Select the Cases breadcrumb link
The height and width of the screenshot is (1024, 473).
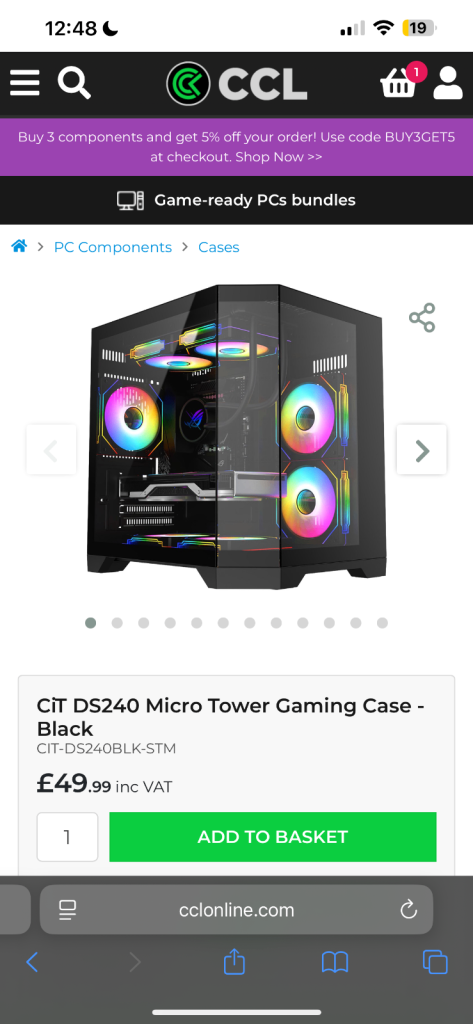point(219,248)
